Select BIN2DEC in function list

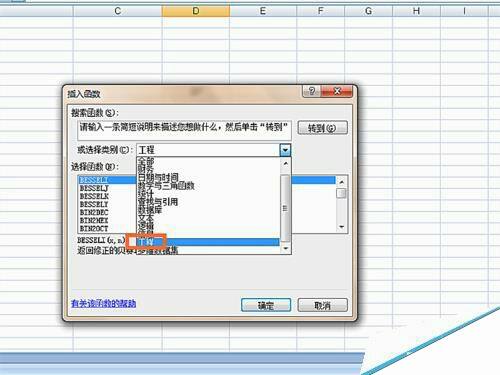(94, 212)
